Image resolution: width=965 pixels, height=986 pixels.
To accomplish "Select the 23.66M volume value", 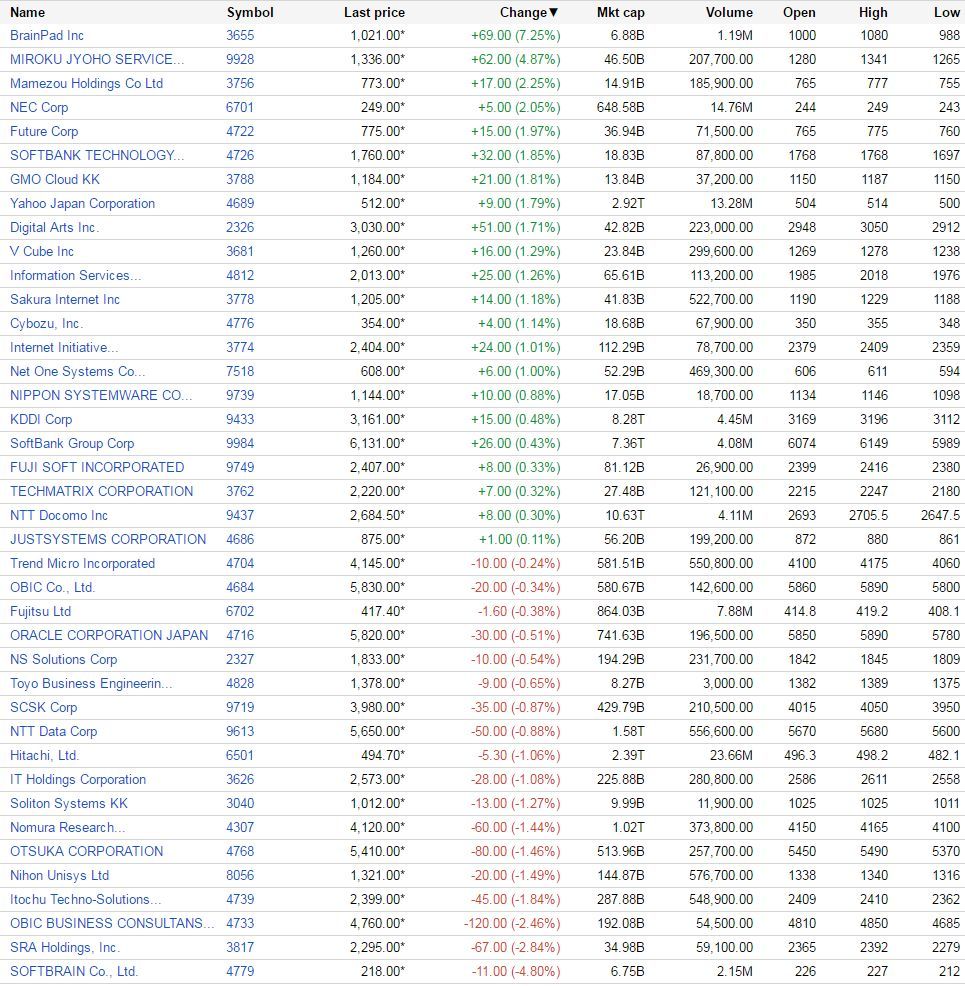I will [732, 755].
